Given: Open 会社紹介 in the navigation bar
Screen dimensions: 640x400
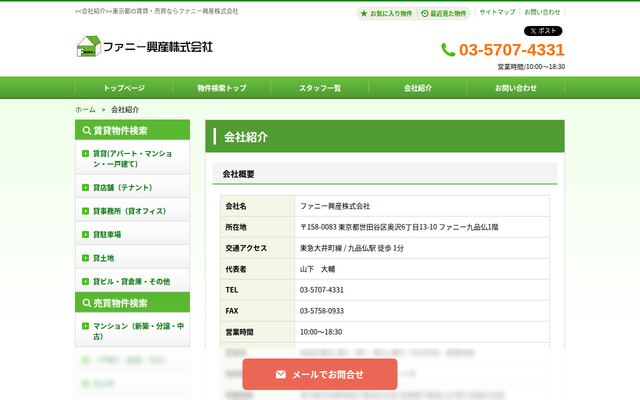Looking at the screenshot, I should pyautogui.click(x=418, y=88).
